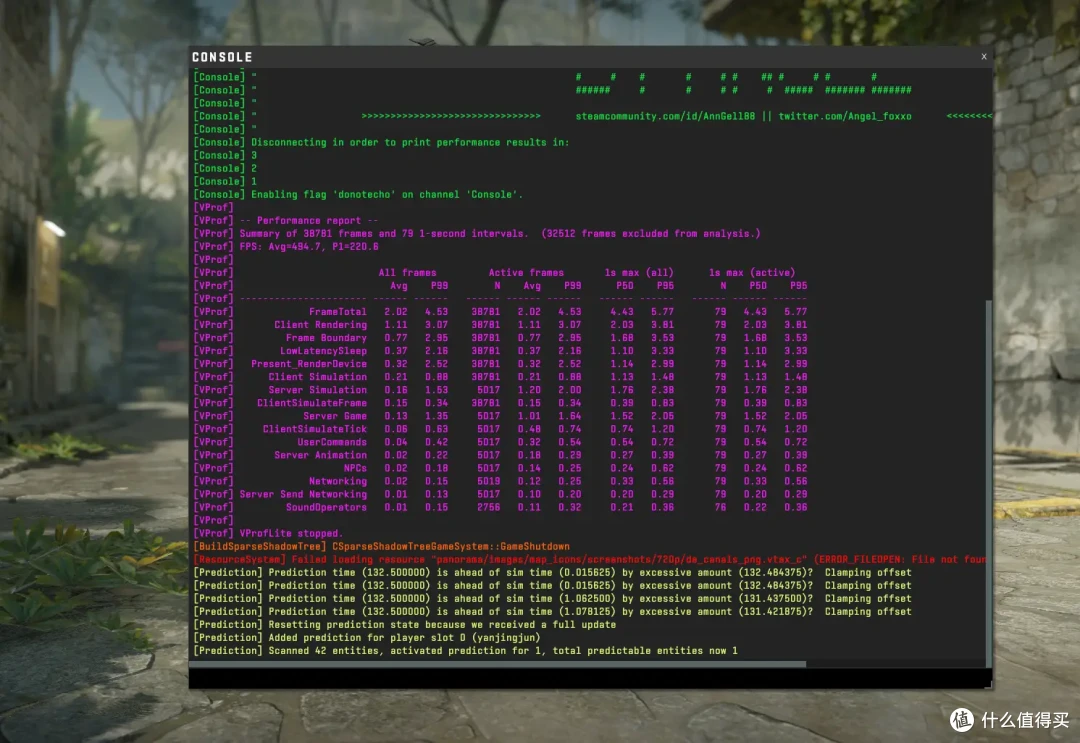Click the 'ClientSimulateFrame' row label
The width and height of the screenshot is (1080, 743).
click(x=311, y=404)
